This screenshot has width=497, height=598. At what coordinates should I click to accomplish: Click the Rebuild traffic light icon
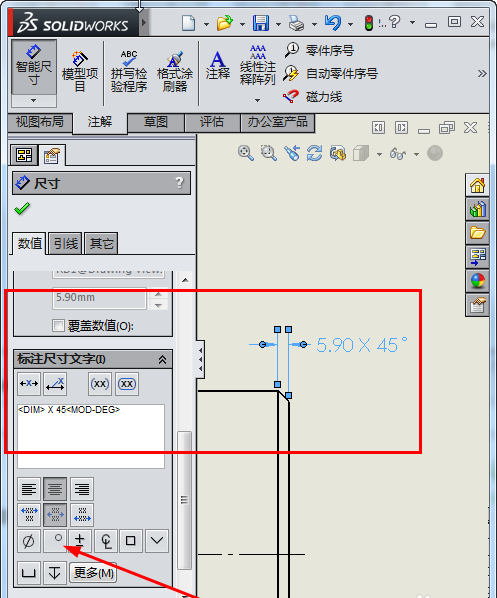tap(368, 23)
